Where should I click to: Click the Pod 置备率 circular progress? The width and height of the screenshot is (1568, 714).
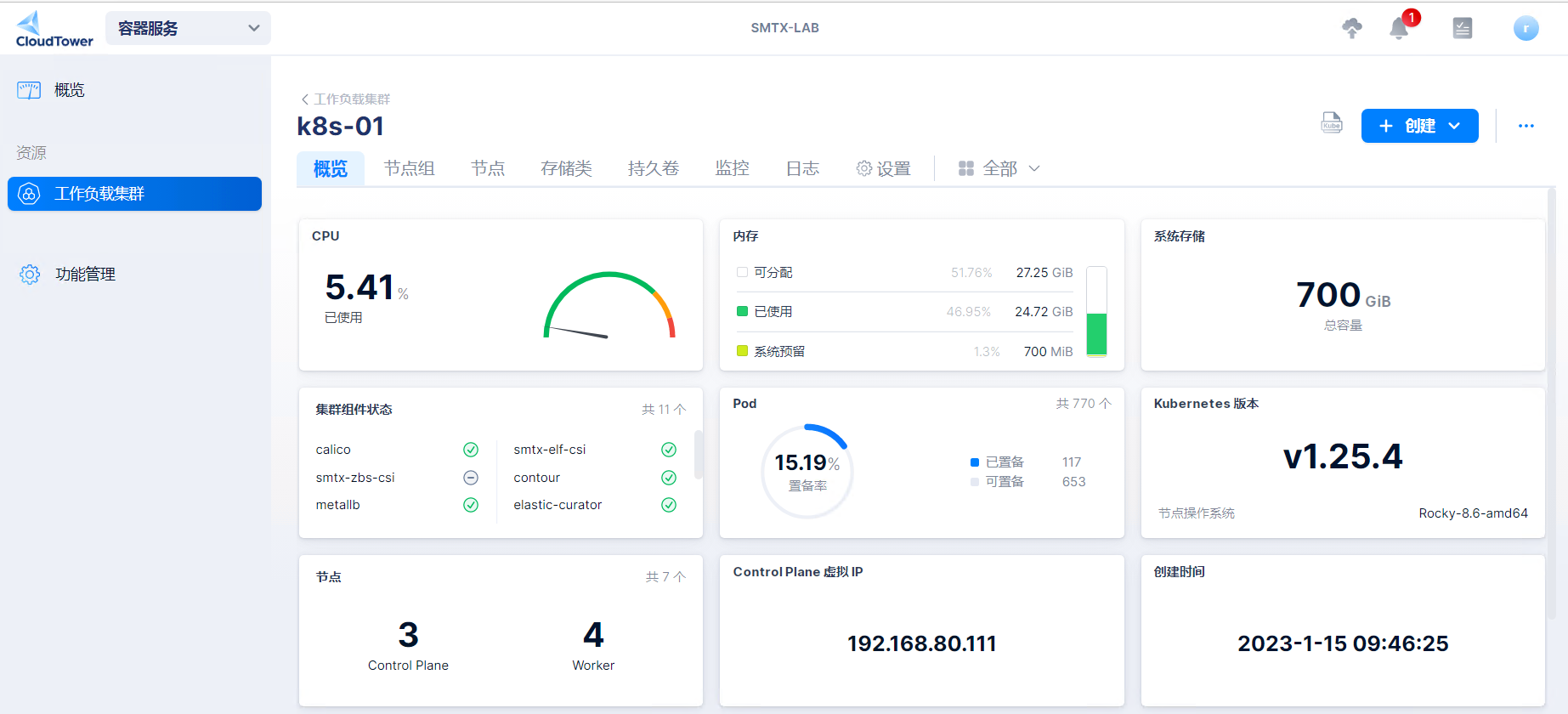tap(807, 471)
